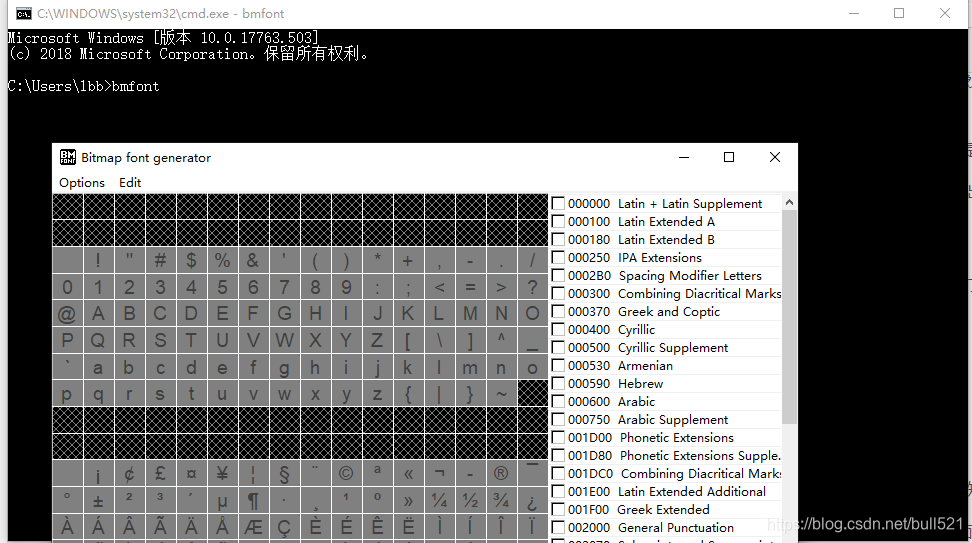Check the General Punctuation box
The height and width of the screenshot is (543, 972).
click(x=558, y=527)
